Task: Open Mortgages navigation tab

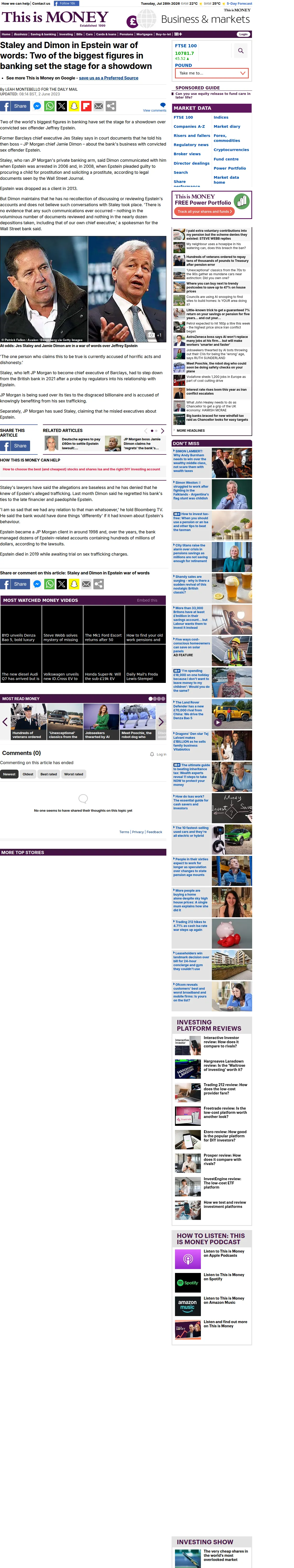Action: (144, 34)
